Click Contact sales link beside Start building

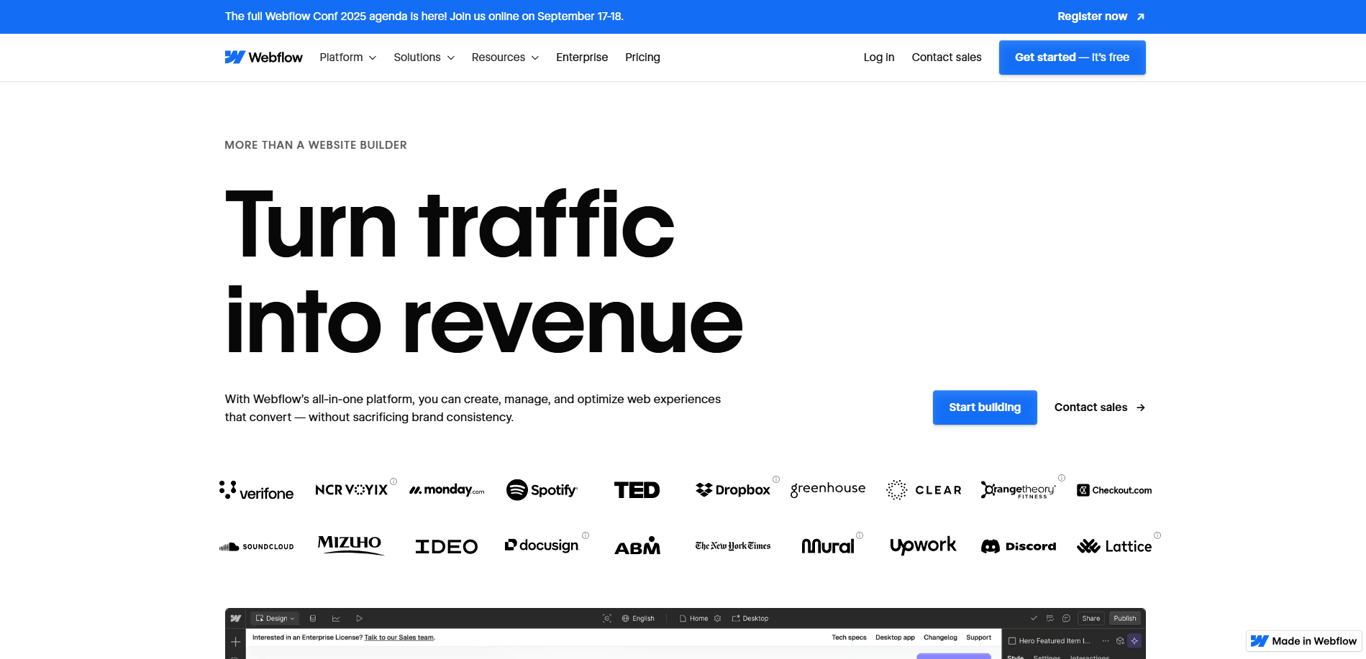[x=1090, y=407]
